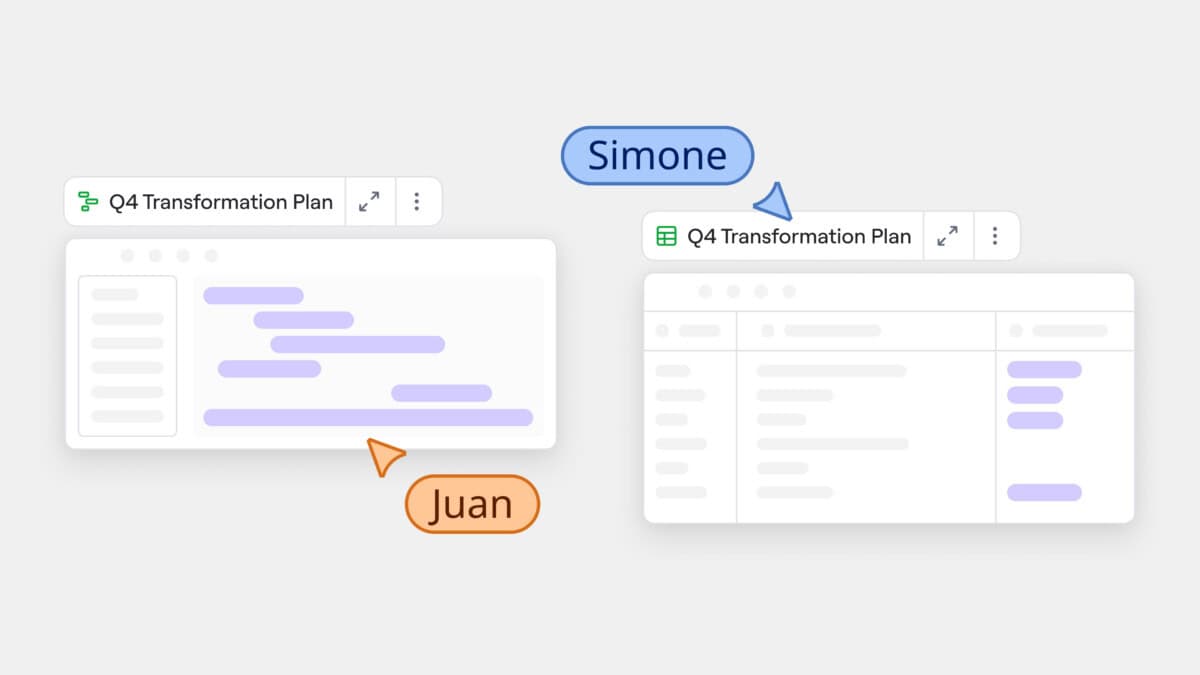Open the timeline preview card thumbnail
The height and width of the screenshot is (675, 1200).
click(311, 343)
